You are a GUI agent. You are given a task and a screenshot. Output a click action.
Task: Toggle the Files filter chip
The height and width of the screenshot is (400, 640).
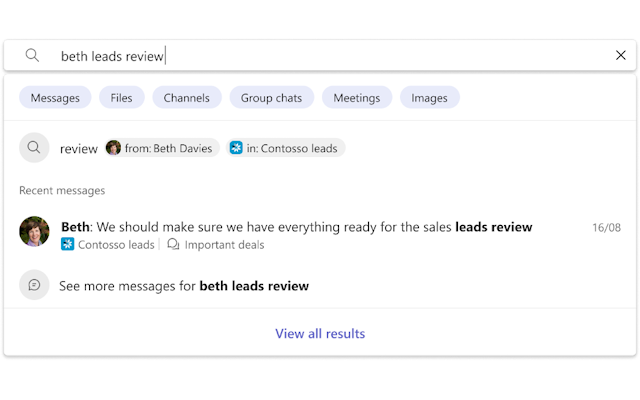pyautogui.click(x=121, y=97)
